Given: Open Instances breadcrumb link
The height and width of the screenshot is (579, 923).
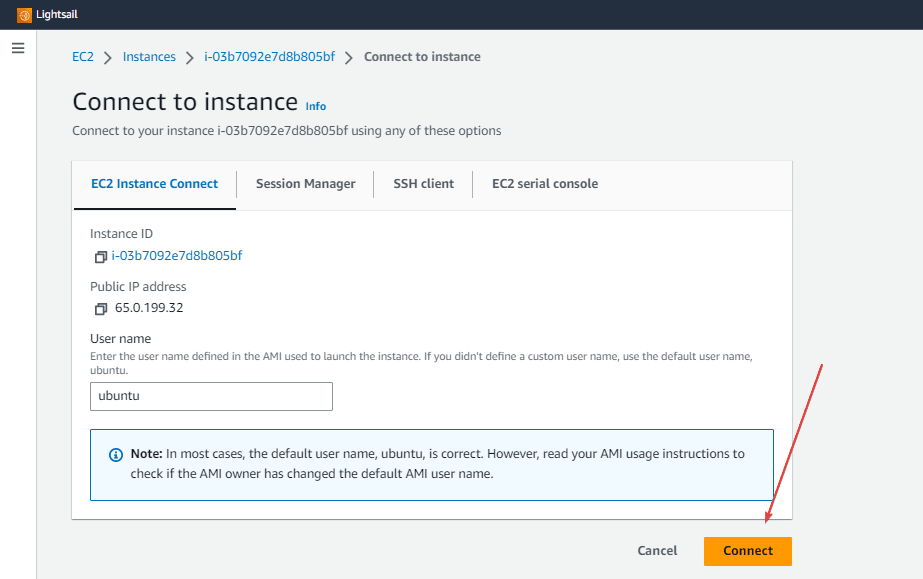Looking at the screenshot, I should coord(149,57).
